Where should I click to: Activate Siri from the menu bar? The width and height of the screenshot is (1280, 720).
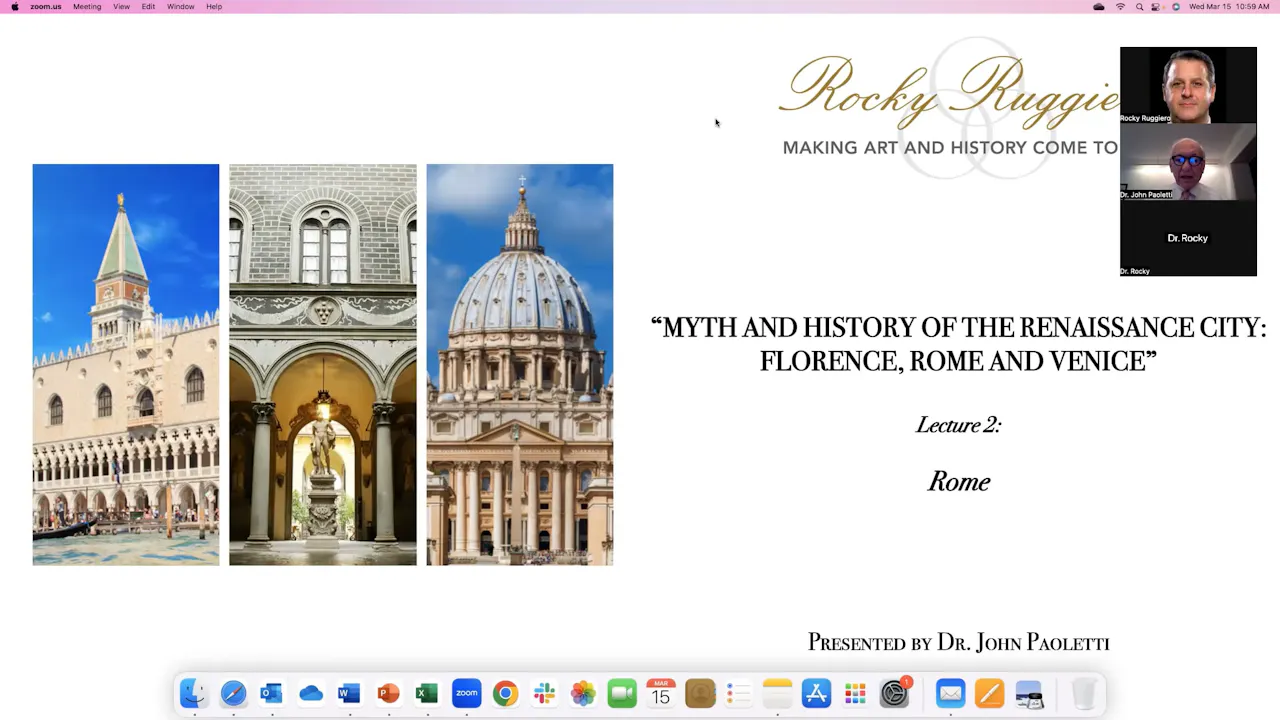pos(1176,7)
